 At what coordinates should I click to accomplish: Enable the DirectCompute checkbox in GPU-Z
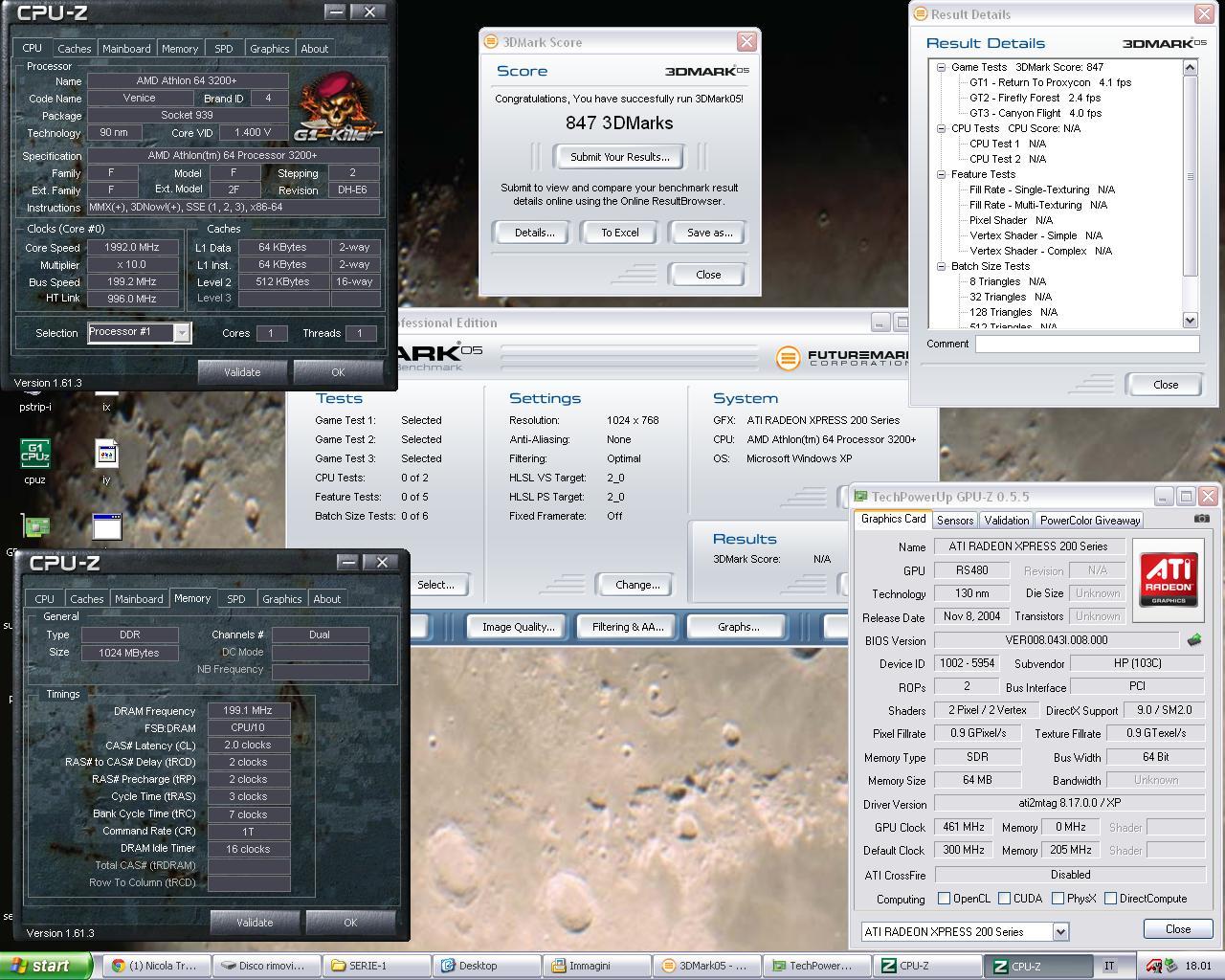point(1110,899)
